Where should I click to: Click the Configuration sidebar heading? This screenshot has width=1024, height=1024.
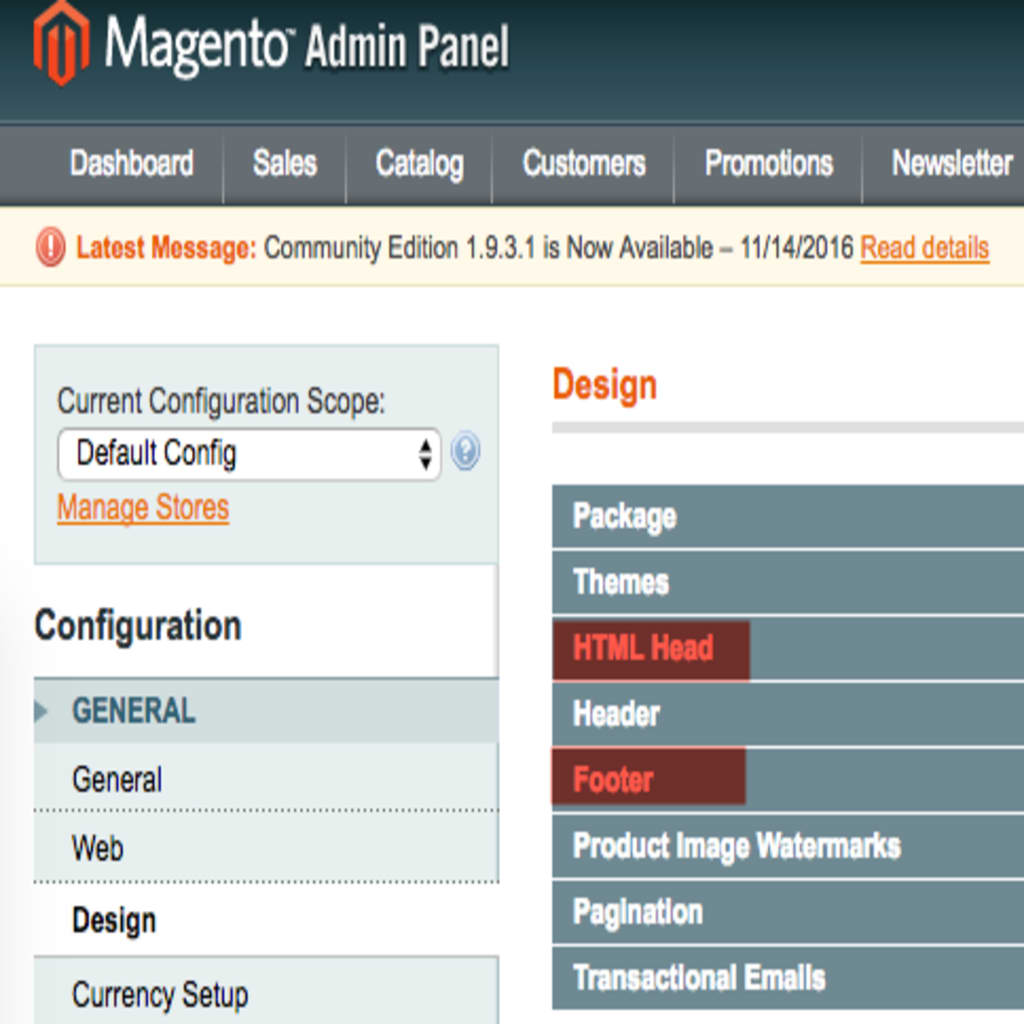[138, 626]
